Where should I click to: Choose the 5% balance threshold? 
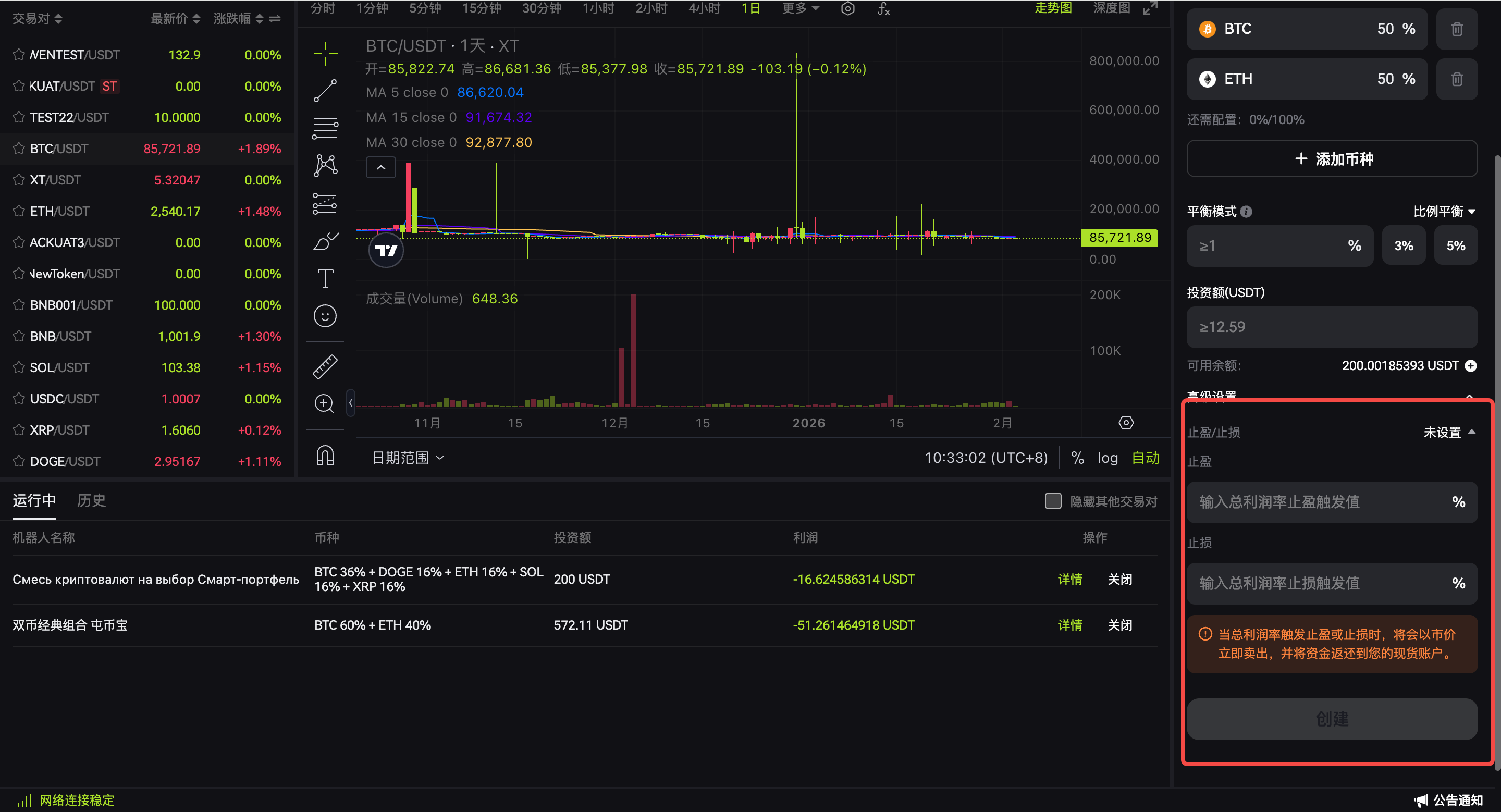click(x=1456, y=246)
